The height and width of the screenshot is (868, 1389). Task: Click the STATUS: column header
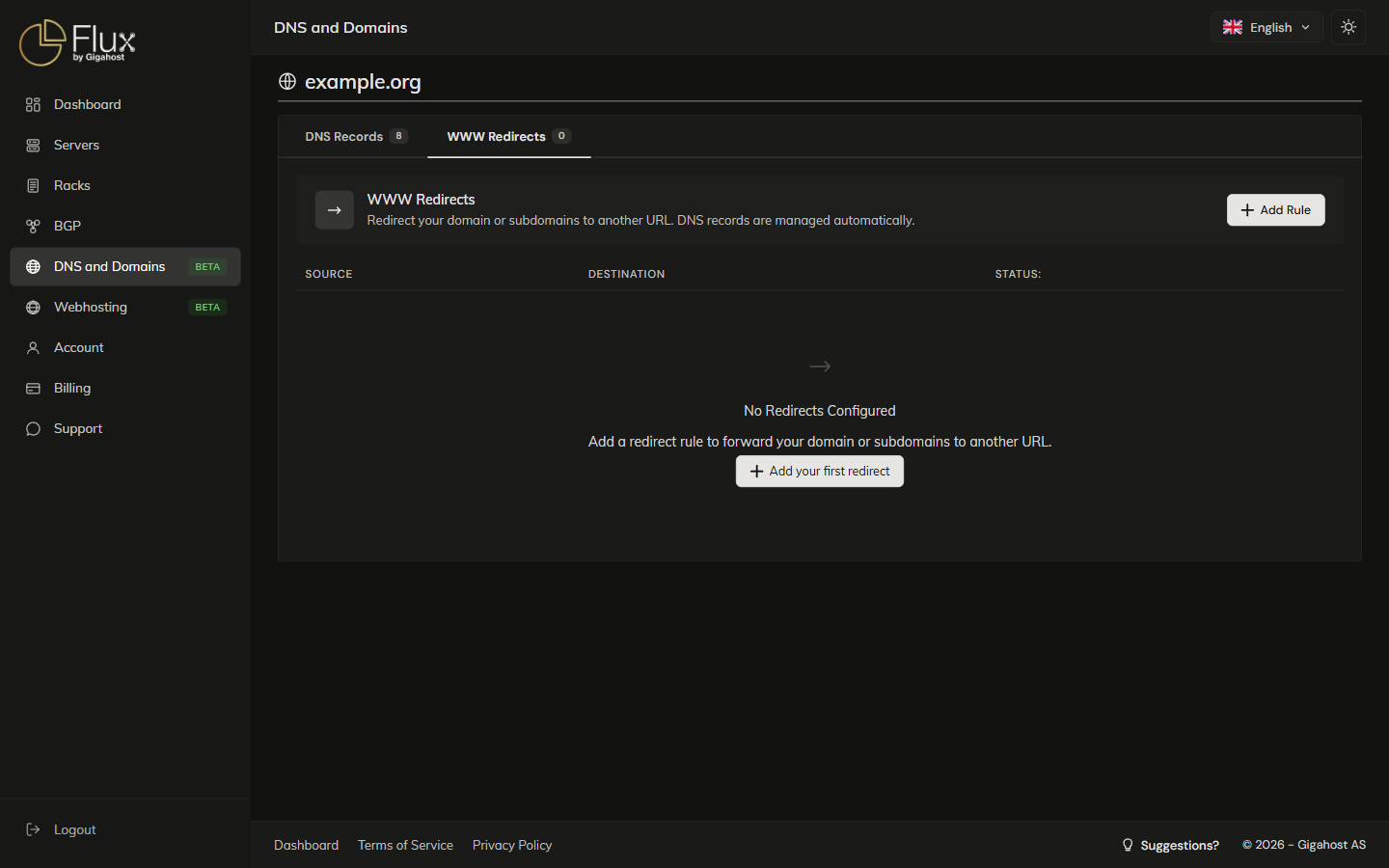(1018, 274)
